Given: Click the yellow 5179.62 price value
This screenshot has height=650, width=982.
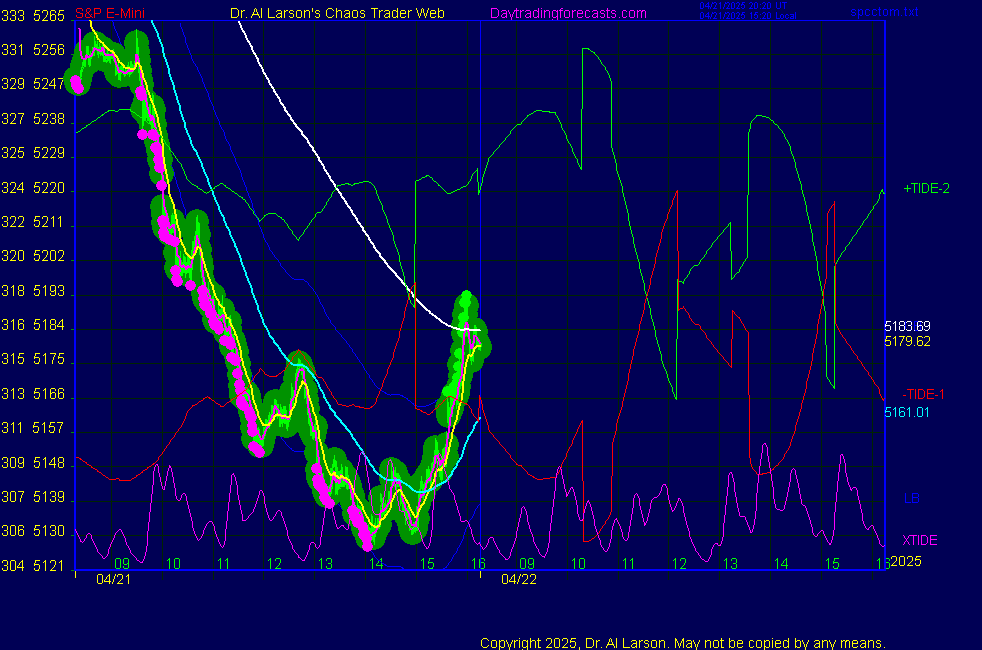Looking at the screenshot, I should pos(907,341).
